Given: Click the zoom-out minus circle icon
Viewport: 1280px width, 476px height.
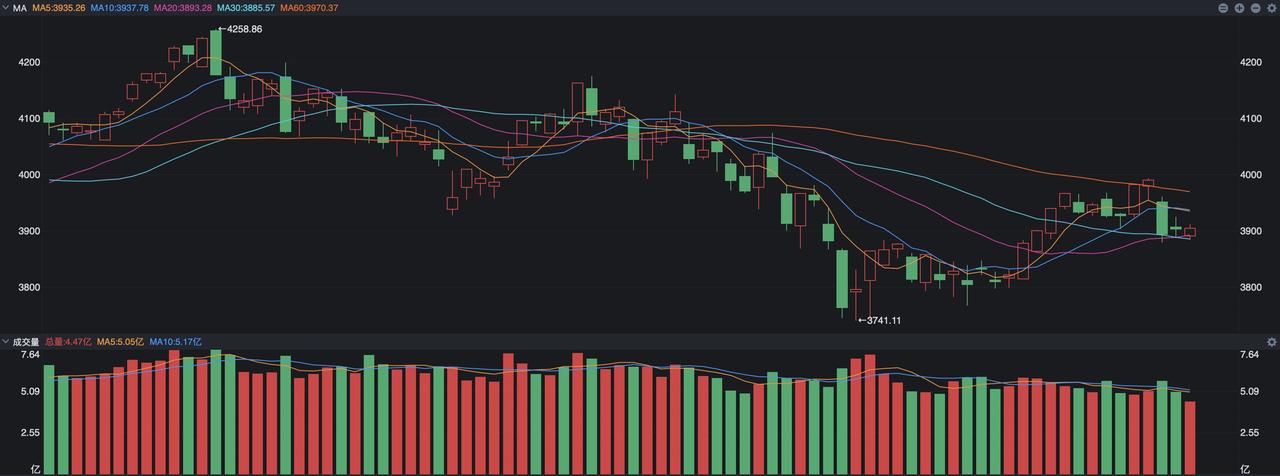Looking at the screenshot, I should 1255,8.
